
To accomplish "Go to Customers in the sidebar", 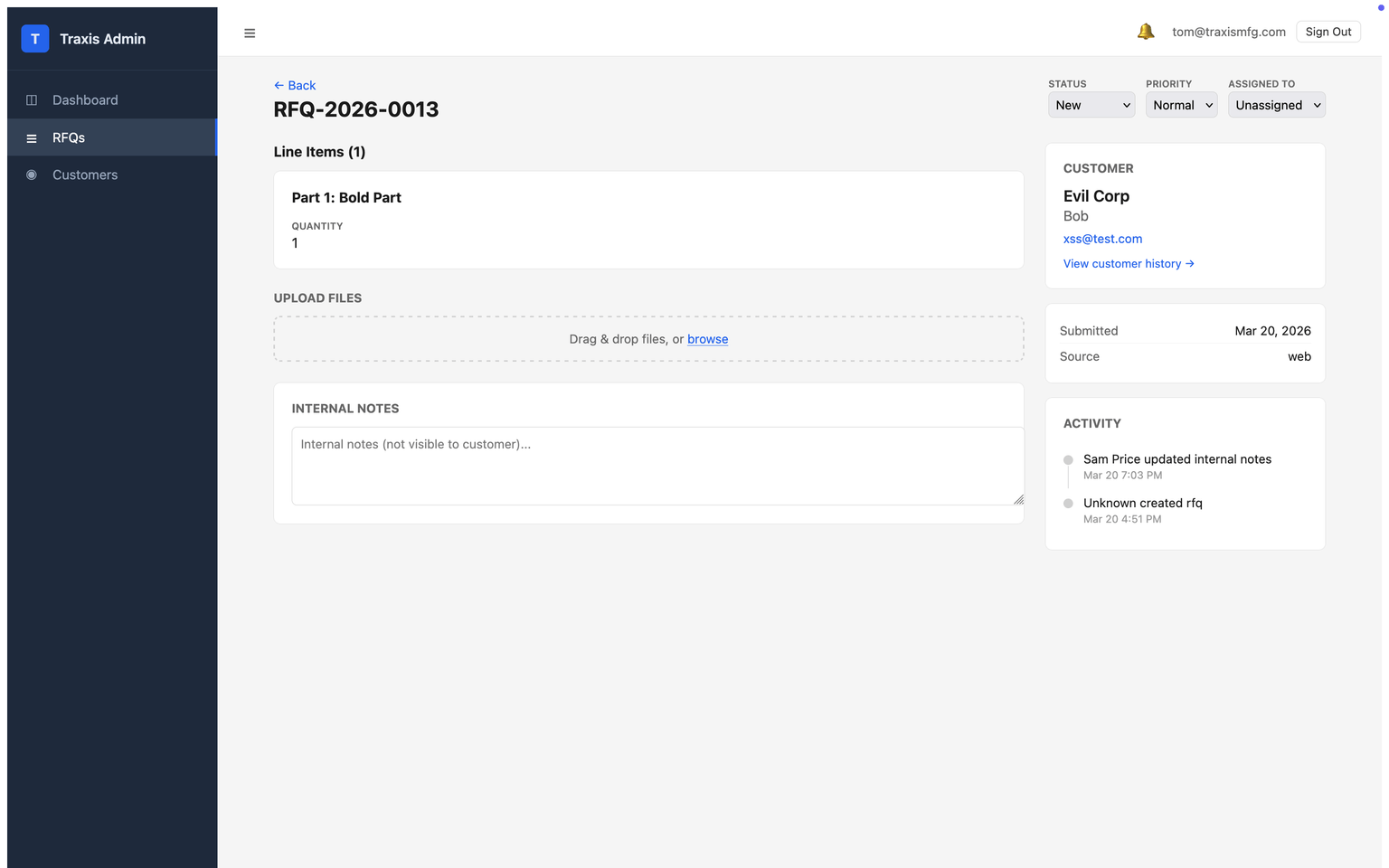I will click(x=112, y=175).
